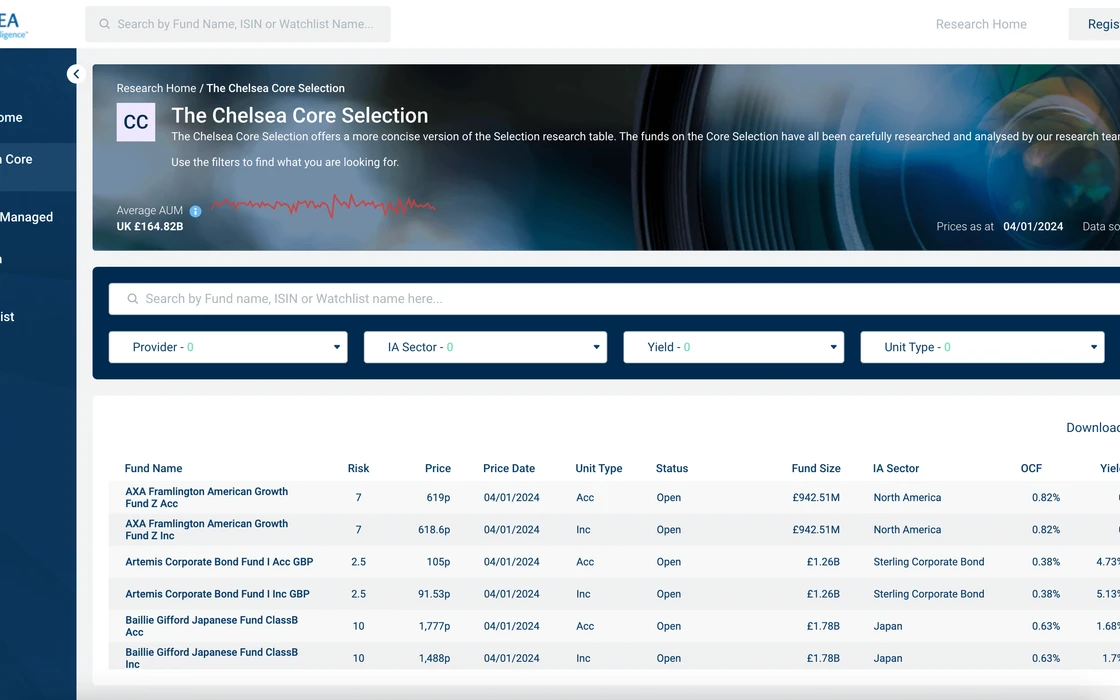
Task: Sort by Risk column header
Action: [359, 469]
